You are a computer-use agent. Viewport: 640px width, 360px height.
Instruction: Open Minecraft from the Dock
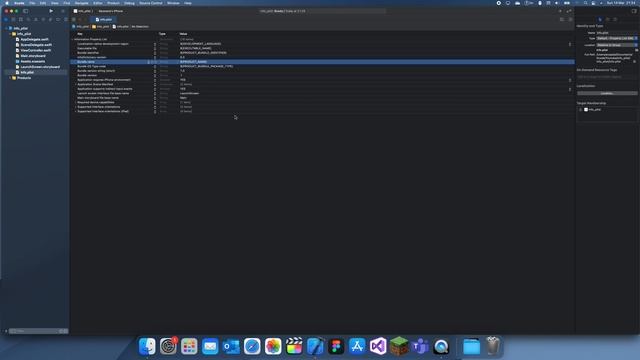pyautogui.click(x=399, y=346)
